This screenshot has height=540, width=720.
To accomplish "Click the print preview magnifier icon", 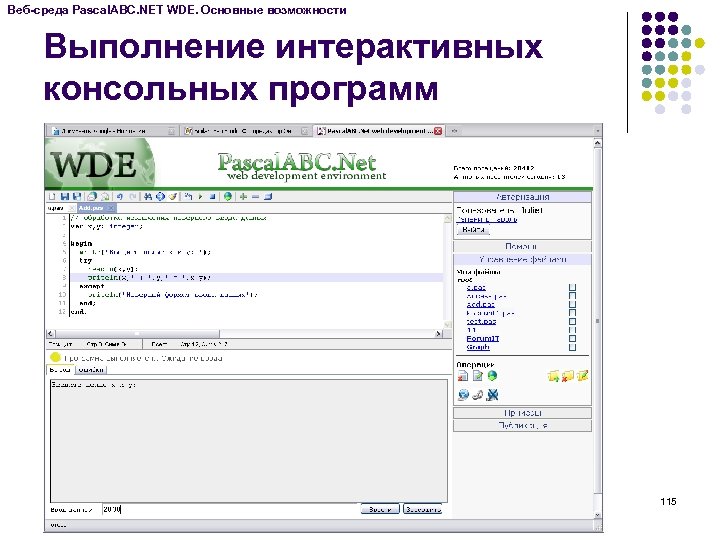I will click(x=105, y=197).
